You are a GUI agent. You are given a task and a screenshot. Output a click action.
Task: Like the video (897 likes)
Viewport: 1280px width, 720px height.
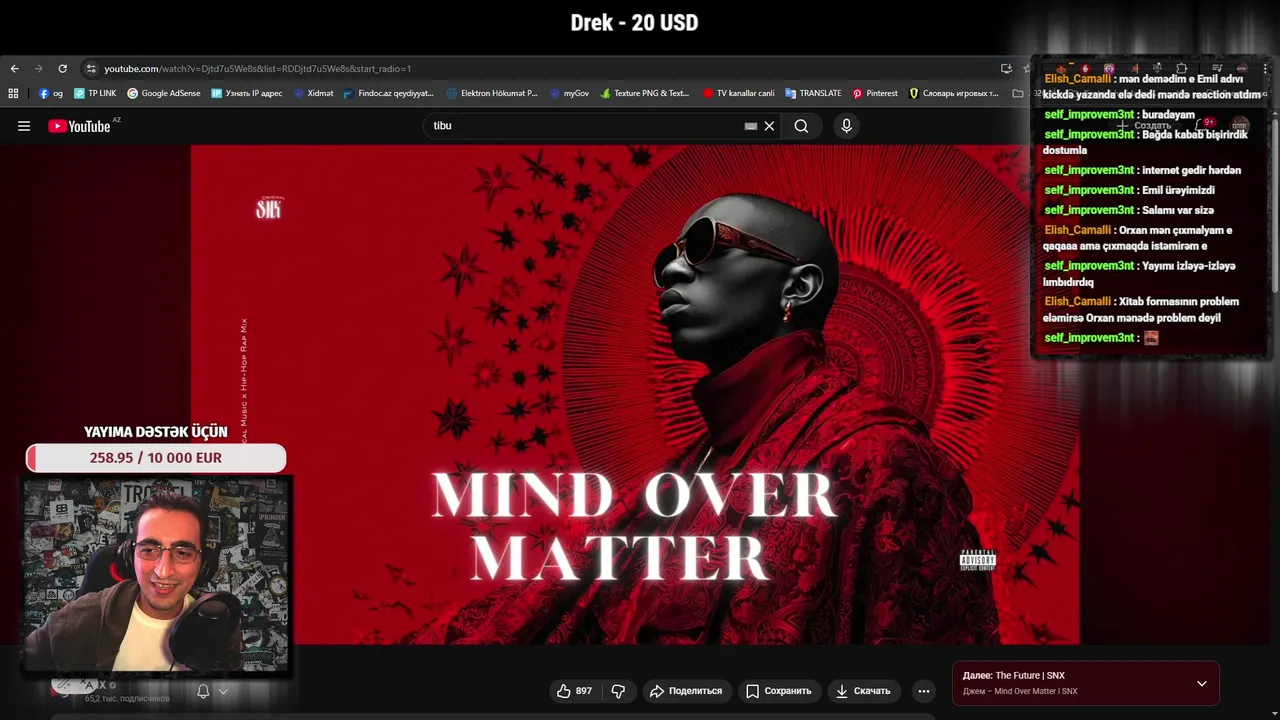[575, 691]
